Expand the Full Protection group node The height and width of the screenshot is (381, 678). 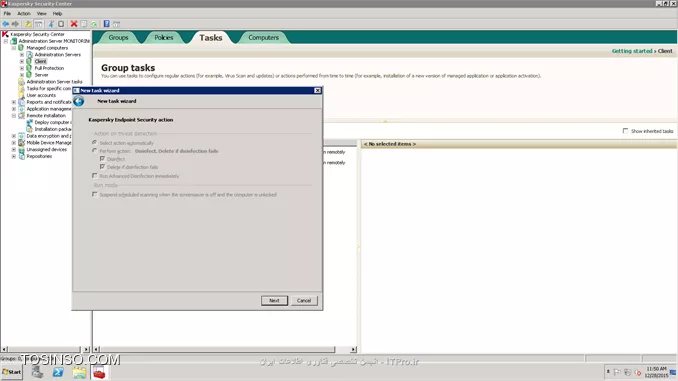coord(22,68)
